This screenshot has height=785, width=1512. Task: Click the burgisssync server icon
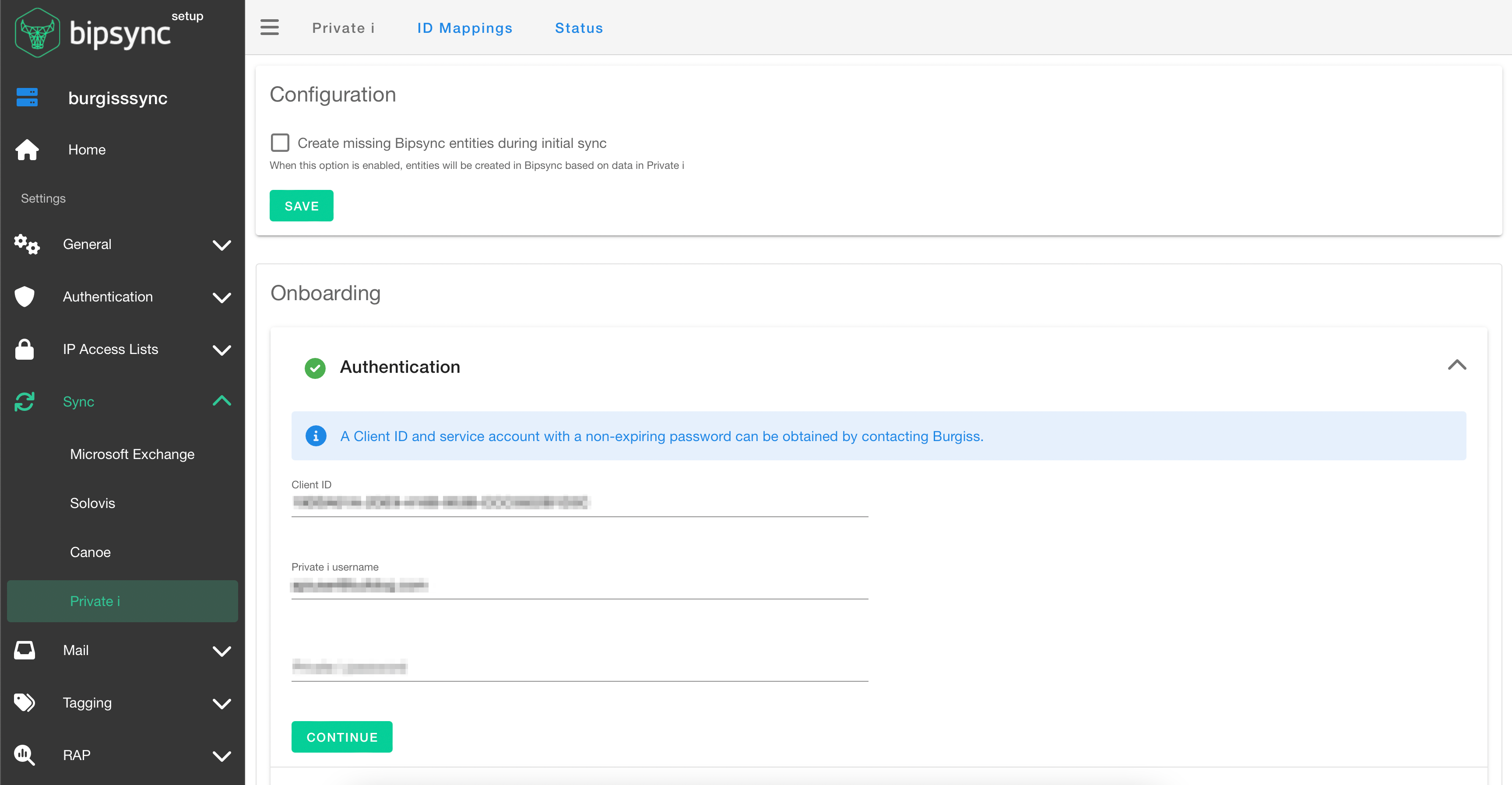tap(27, 98)
